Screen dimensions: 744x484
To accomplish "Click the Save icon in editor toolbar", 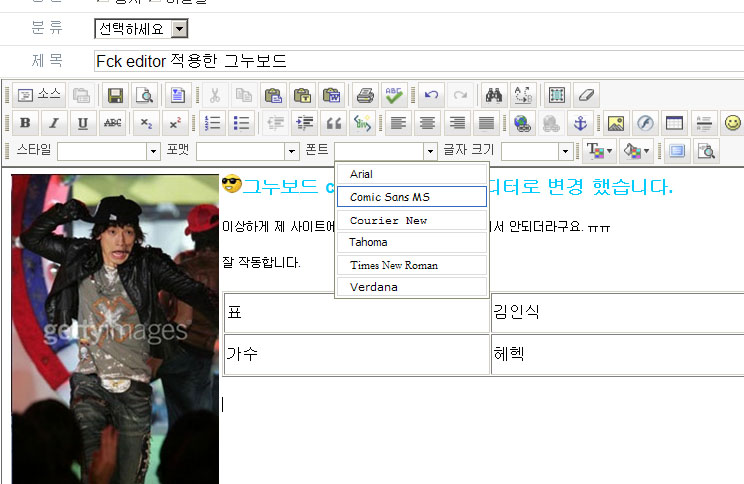I will (x=115, y=96).
